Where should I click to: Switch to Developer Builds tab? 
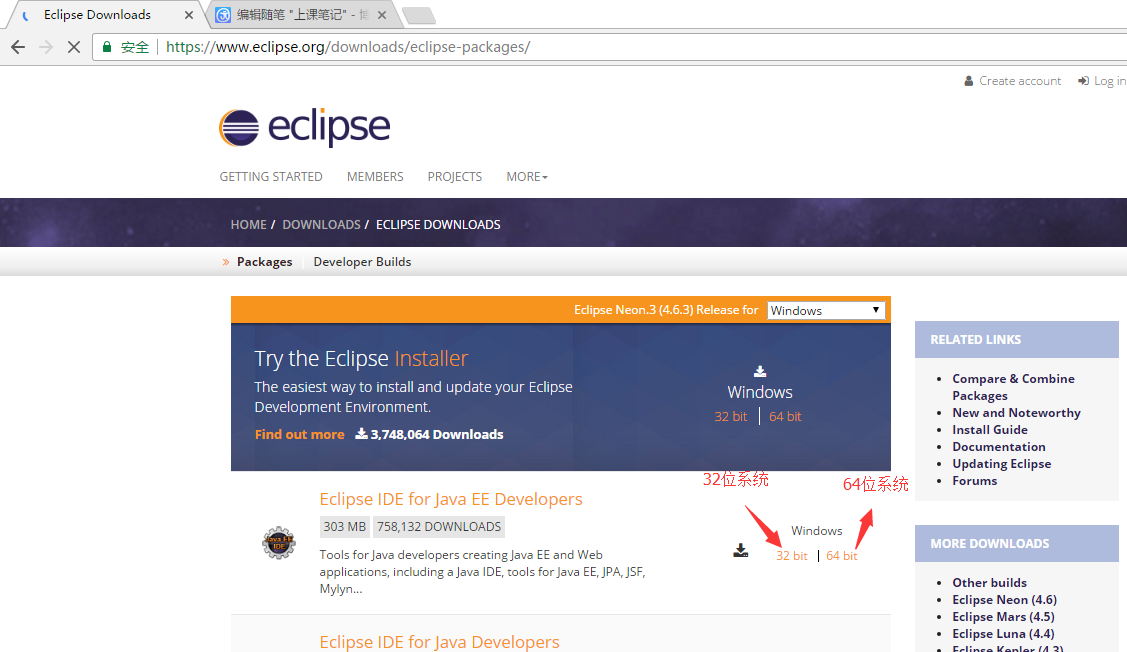click(362, 262)
